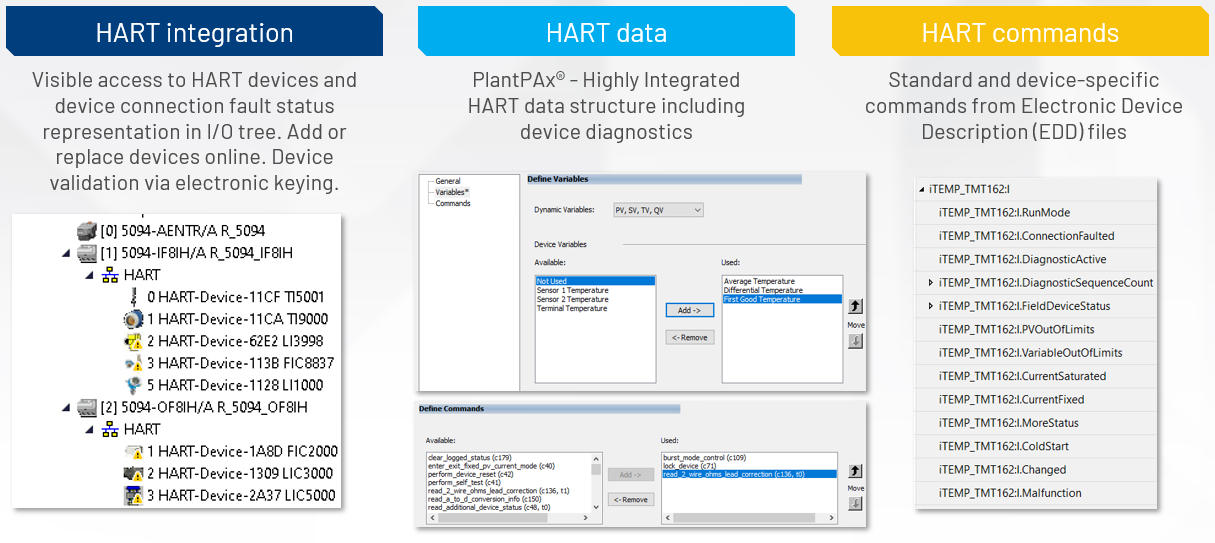Click the HART integration header

pyautogui.click(x=194, y=32)
